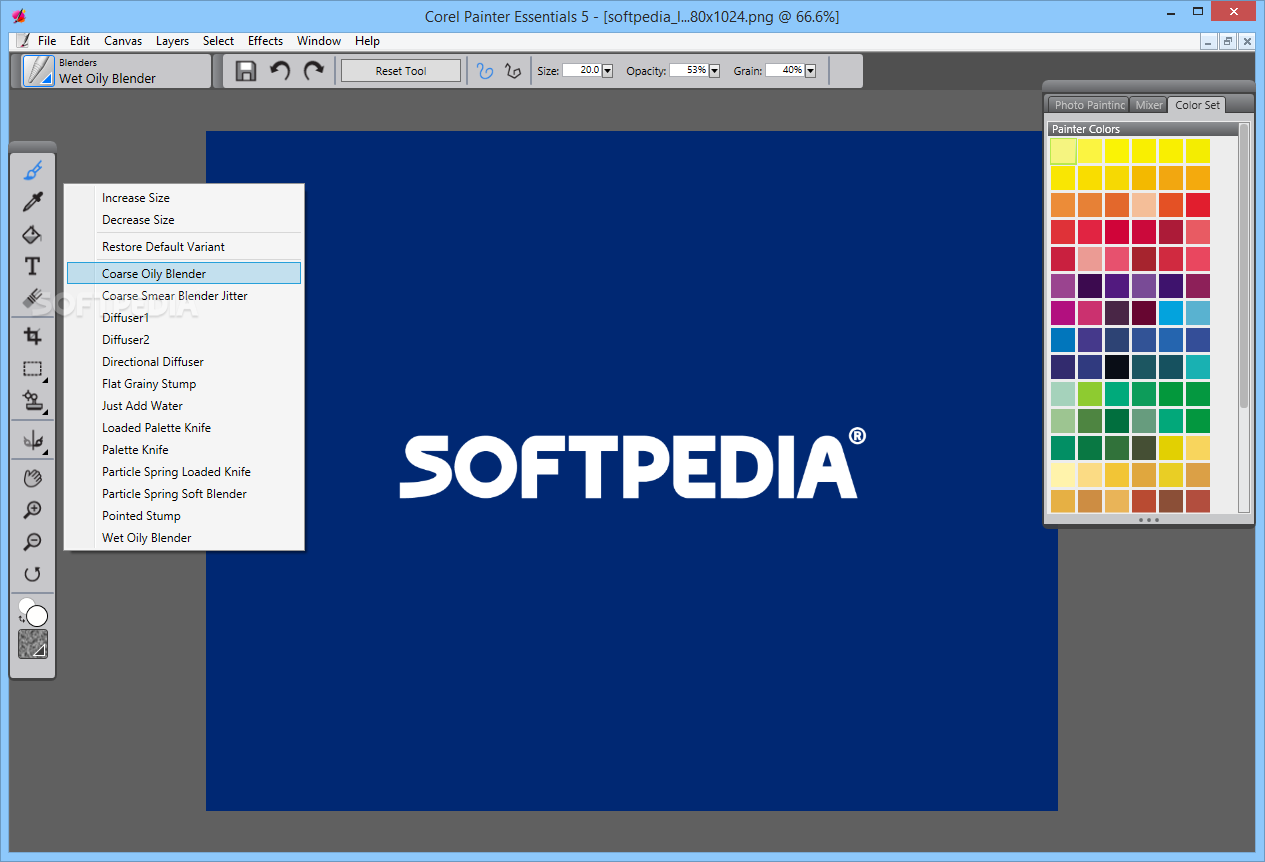Screen dimensions: 1265x862
Task: Click the Painter Colors panel header
Action: [1143, 129]
